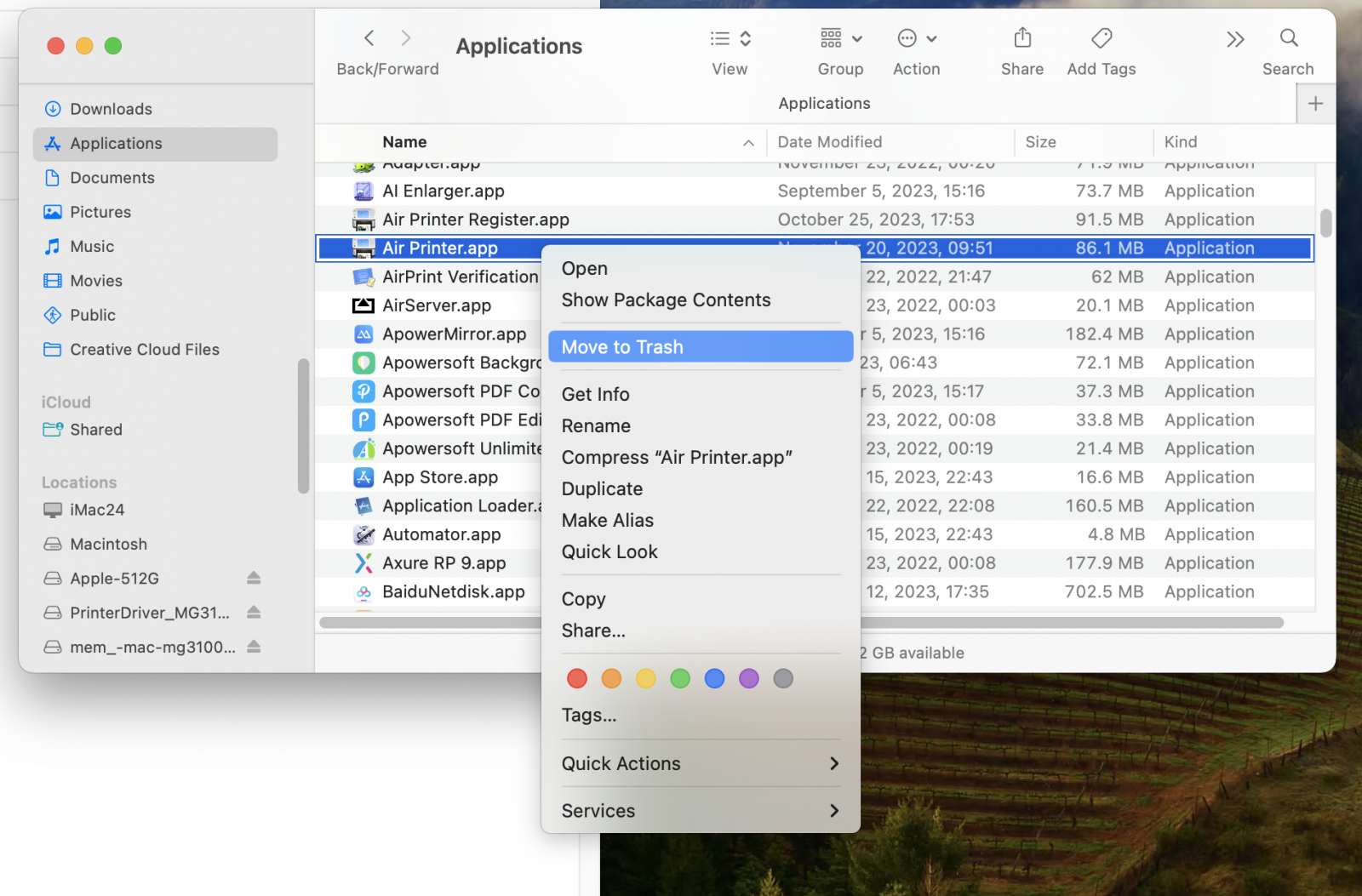Choose Copy from context menu
Screen dimensions: 1362x896
click(x=701, y=600)
